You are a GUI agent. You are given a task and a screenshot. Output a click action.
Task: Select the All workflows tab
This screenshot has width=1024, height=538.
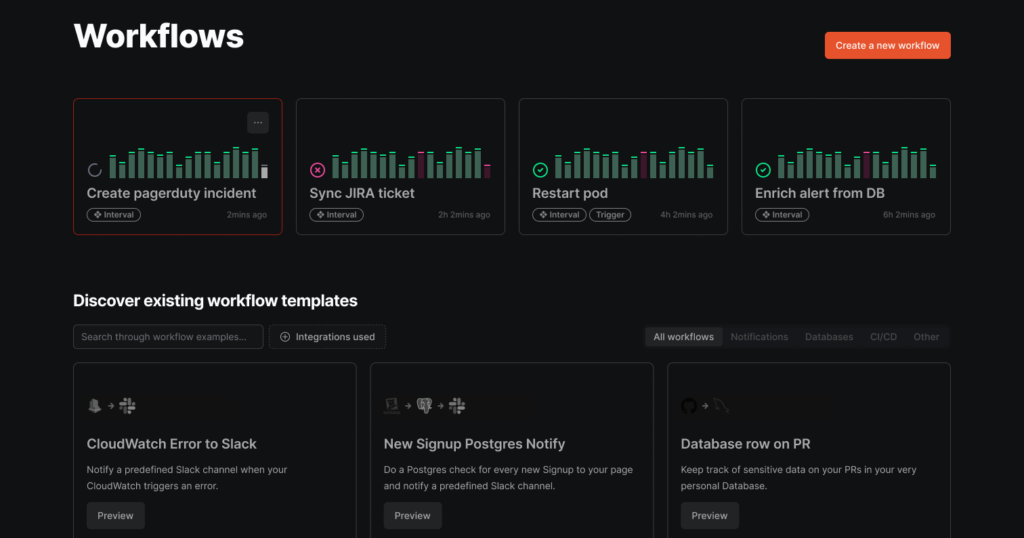[683, 337]
